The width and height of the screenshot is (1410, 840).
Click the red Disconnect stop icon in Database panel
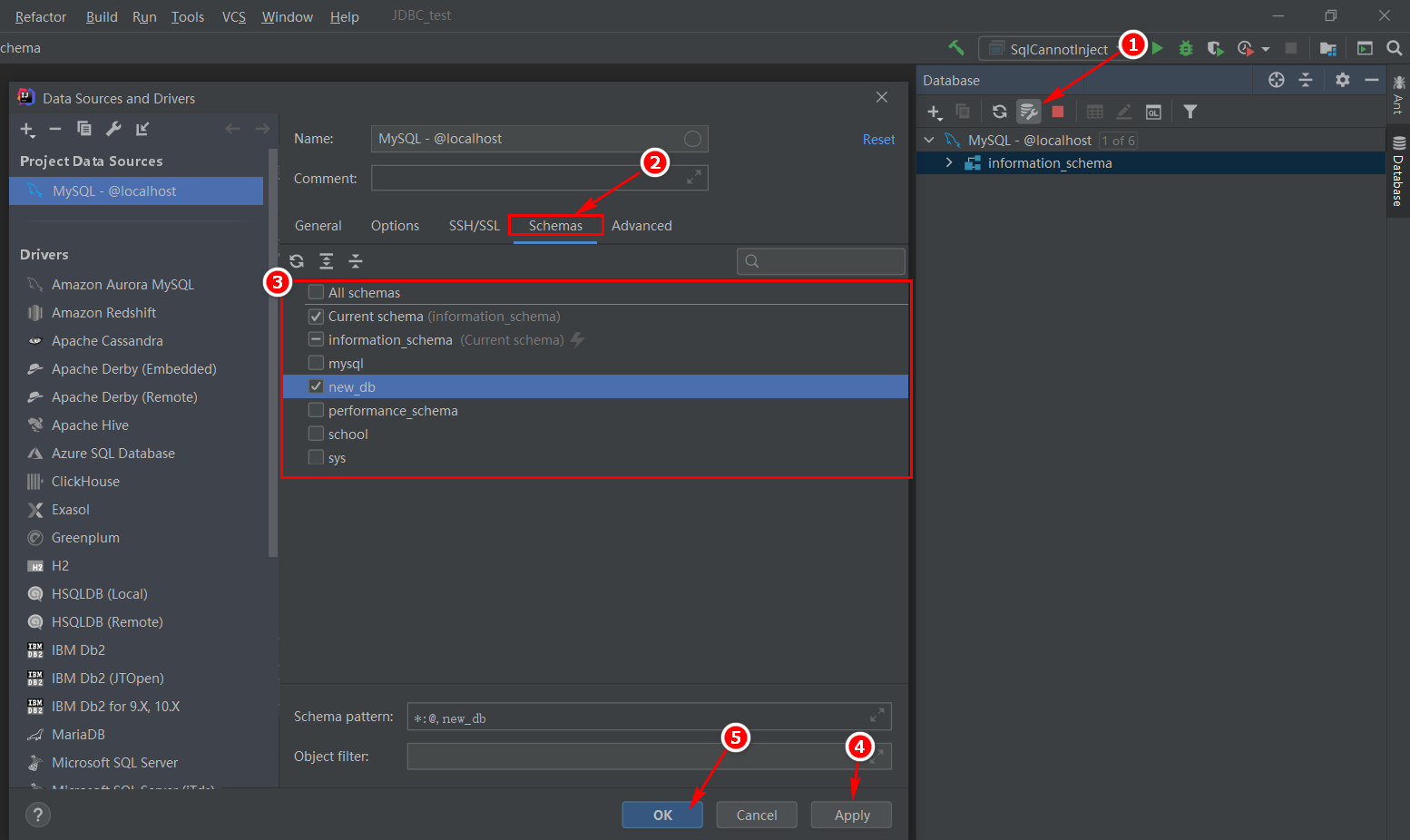tap(1058, 112)
